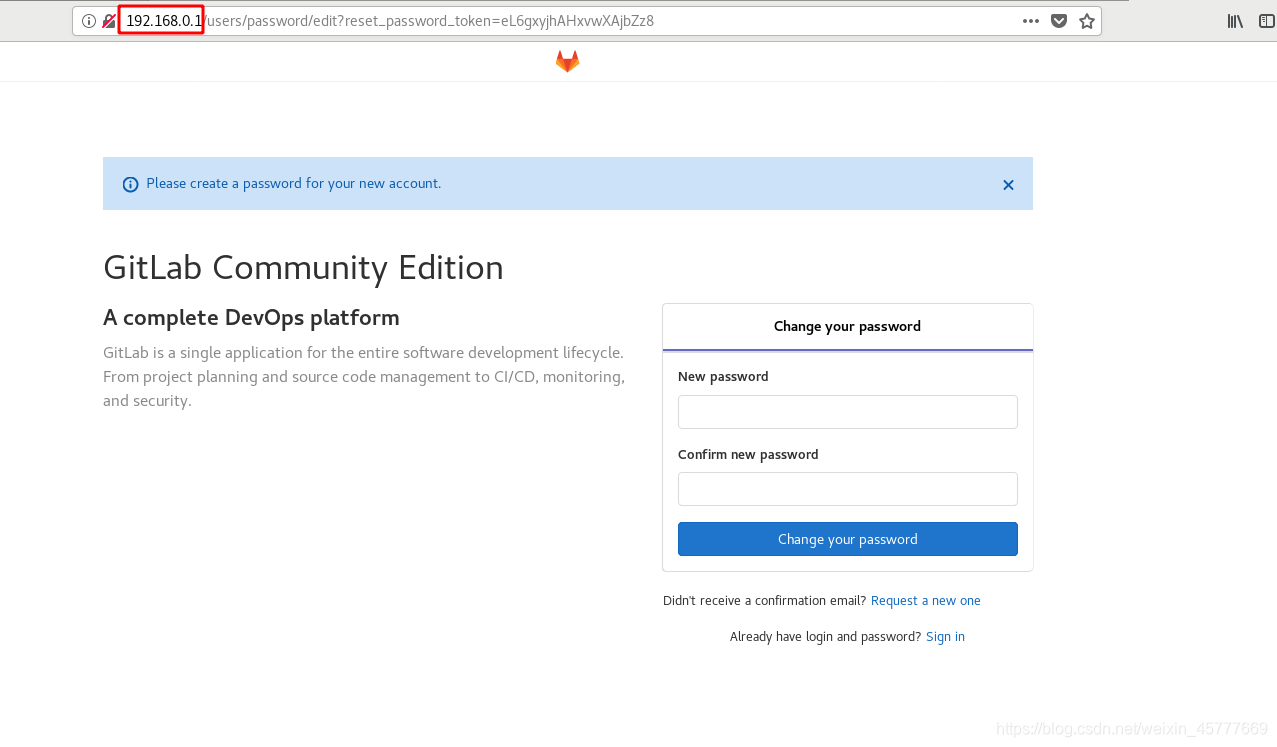The image size is (1277, 747).
Task: Open the Sign in link
Action: (x=945, y=637)
